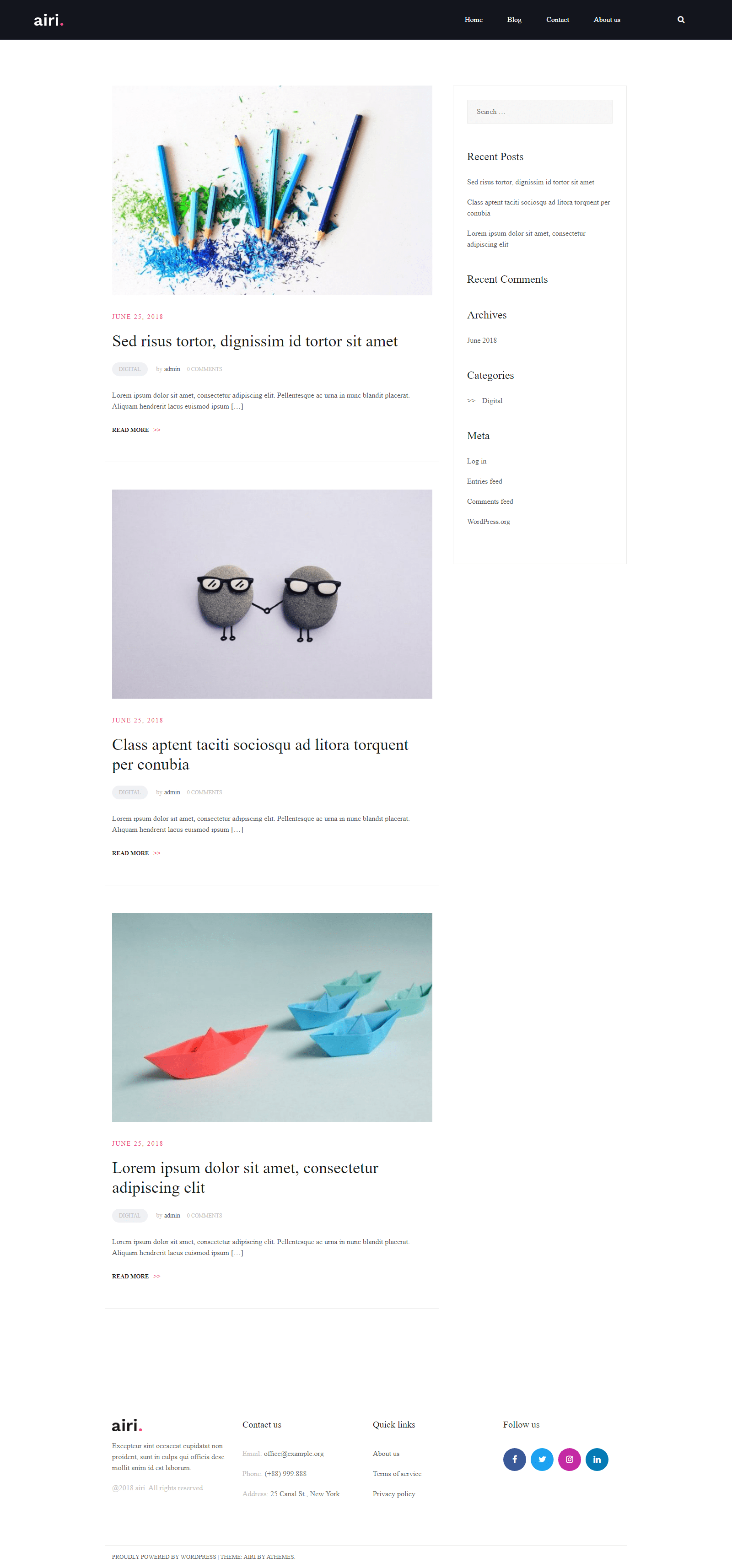Open the June 2018 archive link

[481, 340]
